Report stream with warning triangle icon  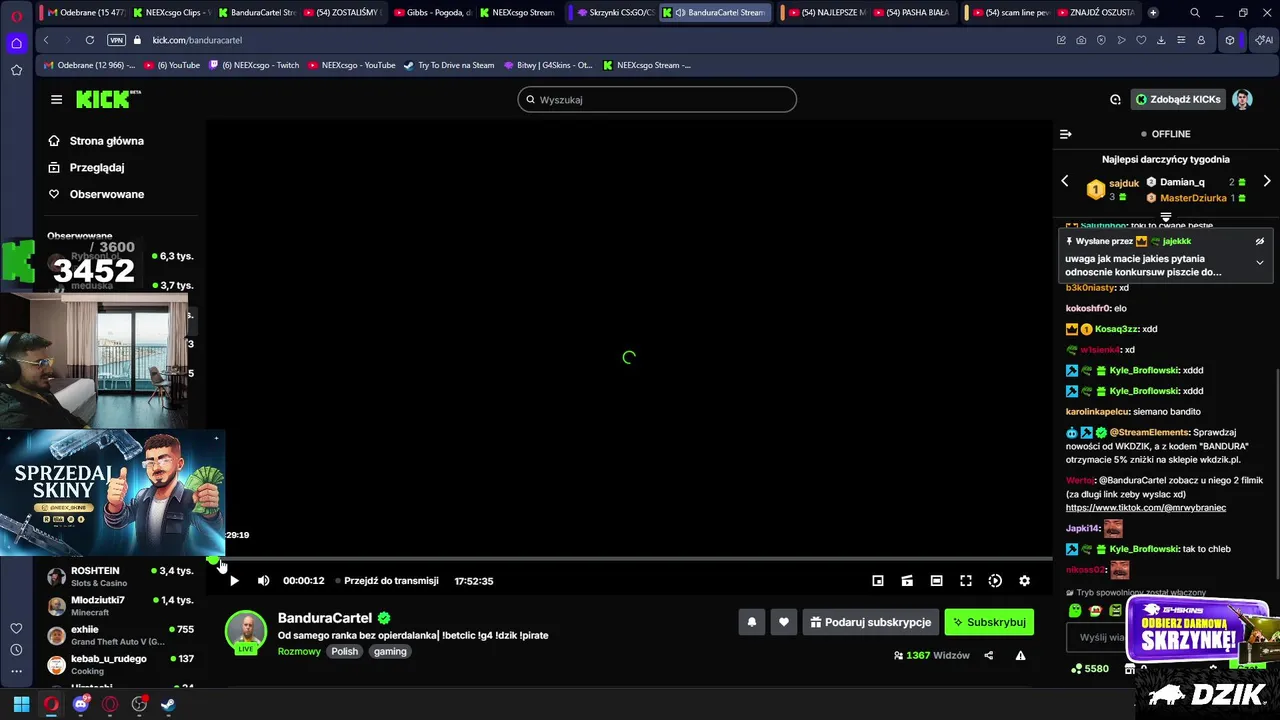tap(1020, 656)
